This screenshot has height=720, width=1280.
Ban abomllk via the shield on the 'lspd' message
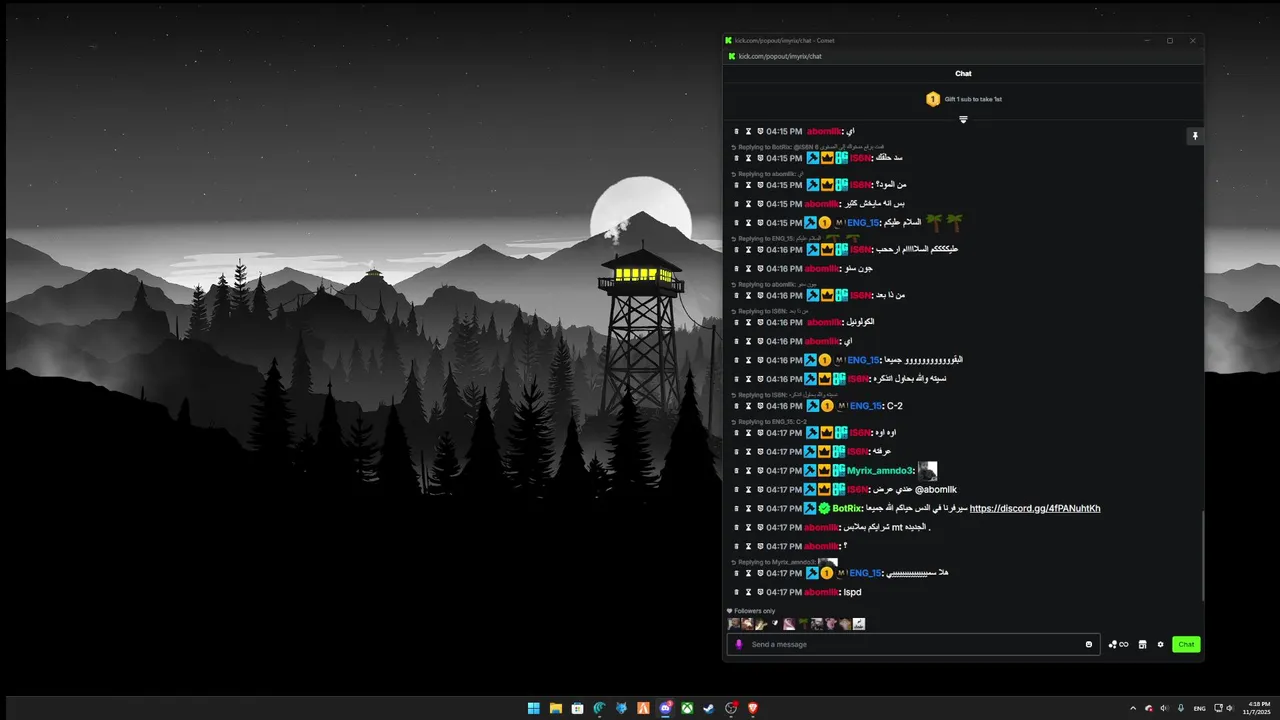(760, 592)
